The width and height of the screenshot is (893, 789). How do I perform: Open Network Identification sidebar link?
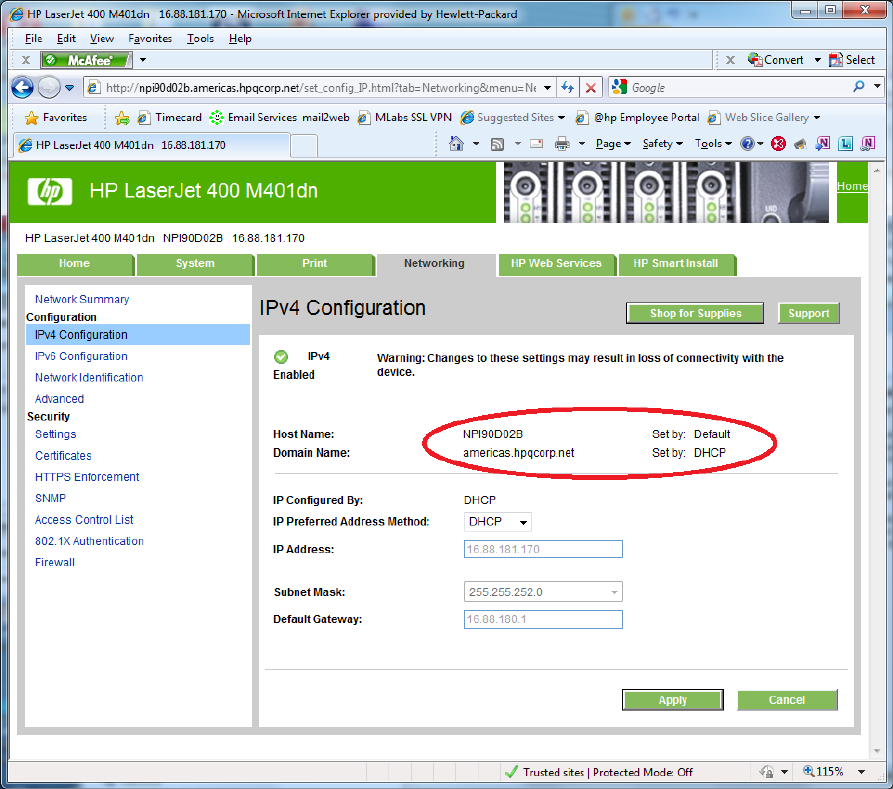[89, 378]
